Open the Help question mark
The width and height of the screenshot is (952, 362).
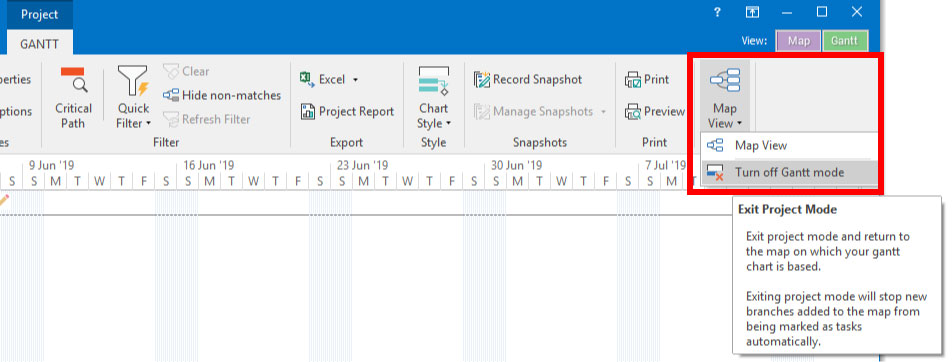(717, 12)
